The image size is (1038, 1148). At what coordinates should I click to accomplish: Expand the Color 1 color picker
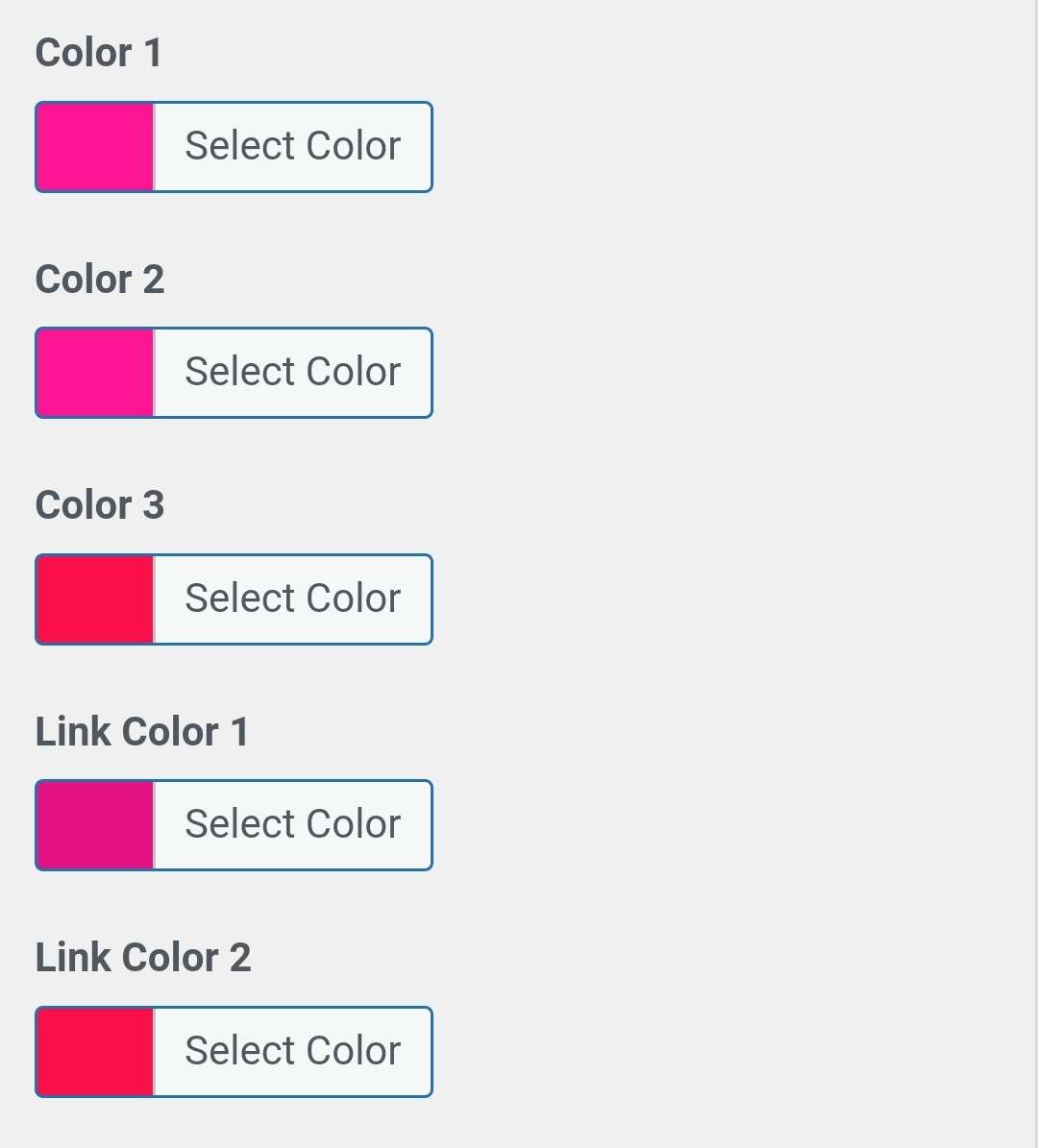click(292, 147)
